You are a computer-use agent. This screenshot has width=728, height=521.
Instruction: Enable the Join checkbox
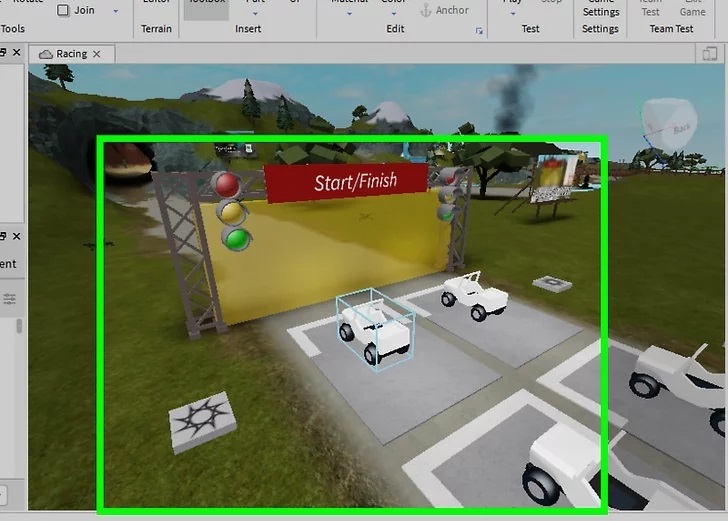coord(63,10)
